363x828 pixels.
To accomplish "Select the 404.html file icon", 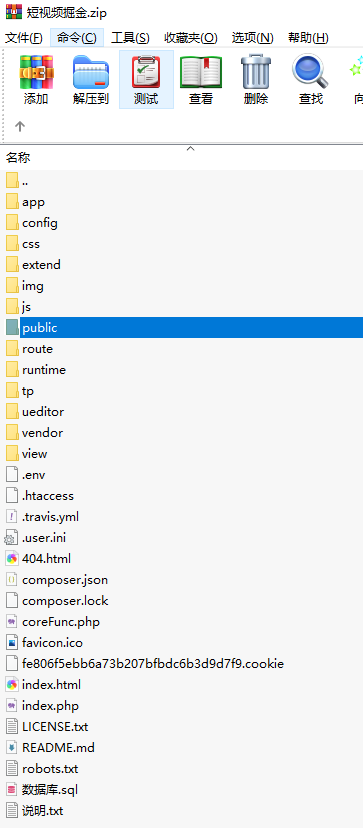I will tap(12, 559).
